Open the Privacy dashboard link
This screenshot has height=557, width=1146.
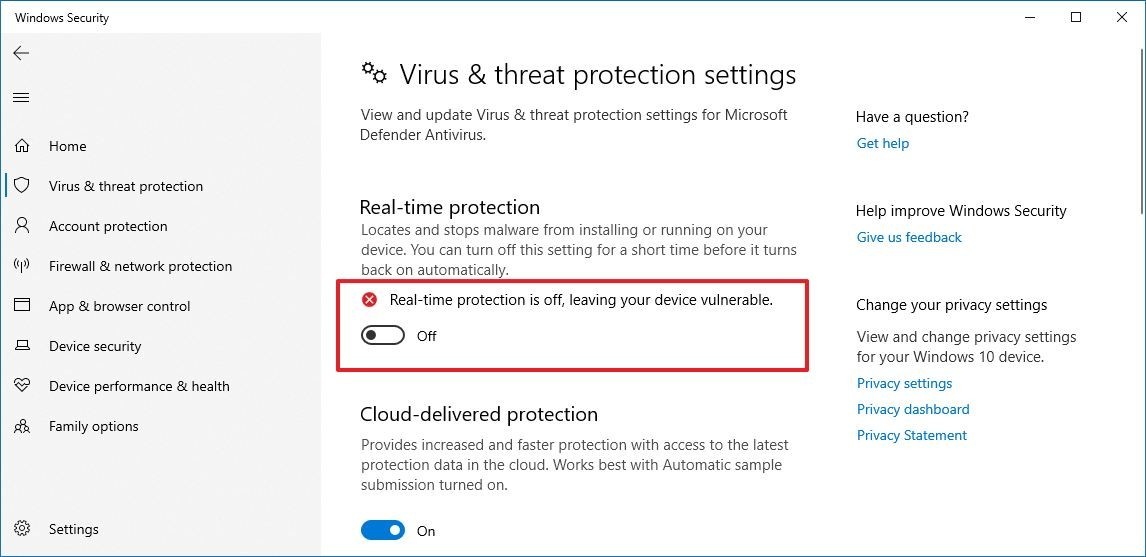[x=913, y=409]
